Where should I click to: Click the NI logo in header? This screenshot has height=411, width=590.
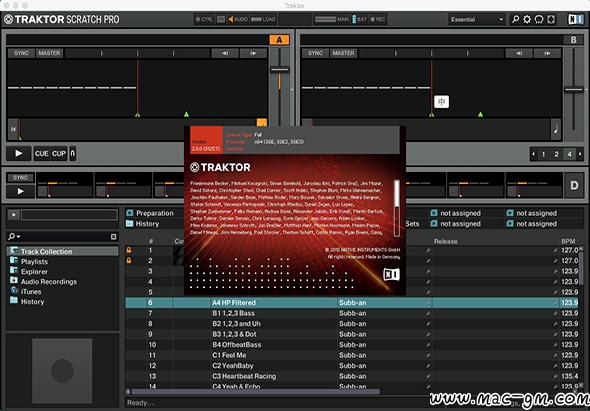[576, 19]
